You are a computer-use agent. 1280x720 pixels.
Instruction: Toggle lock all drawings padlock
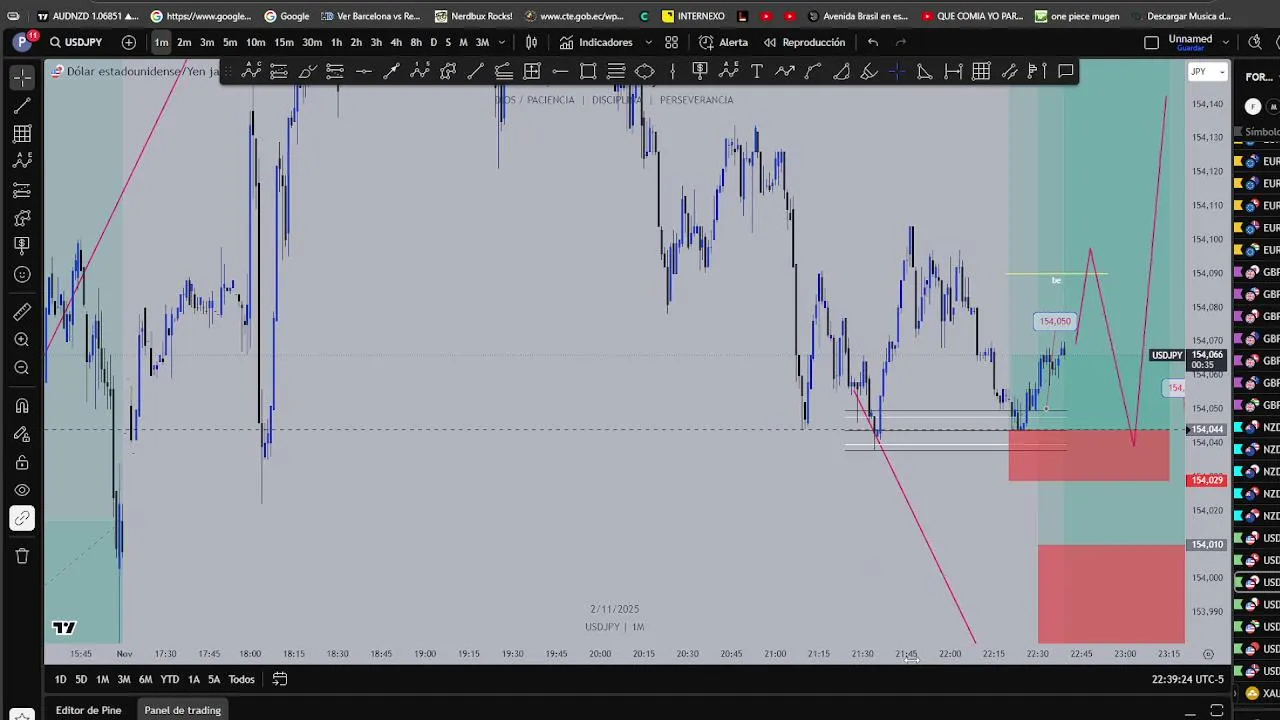(22, 462)
